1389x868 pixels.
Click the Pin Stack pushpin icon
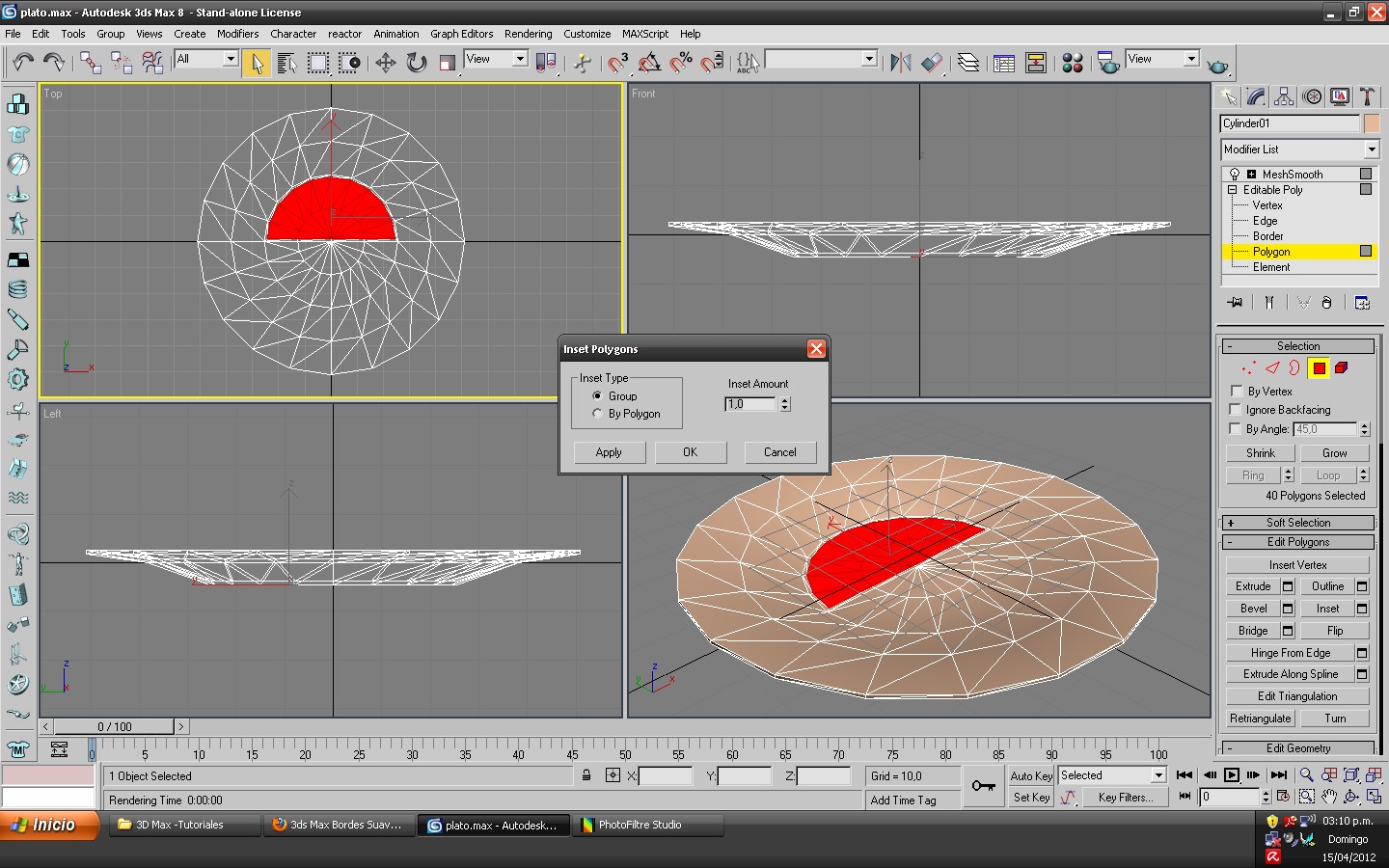tap(1235, 303)
